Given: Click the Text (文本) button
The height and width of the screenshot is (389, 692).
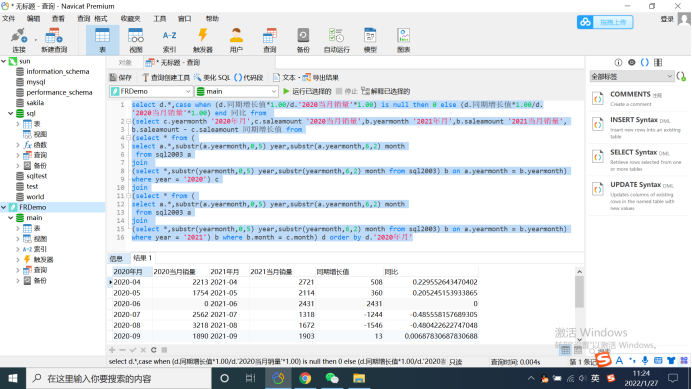Looking at the screenshot, I should (284, 78).
